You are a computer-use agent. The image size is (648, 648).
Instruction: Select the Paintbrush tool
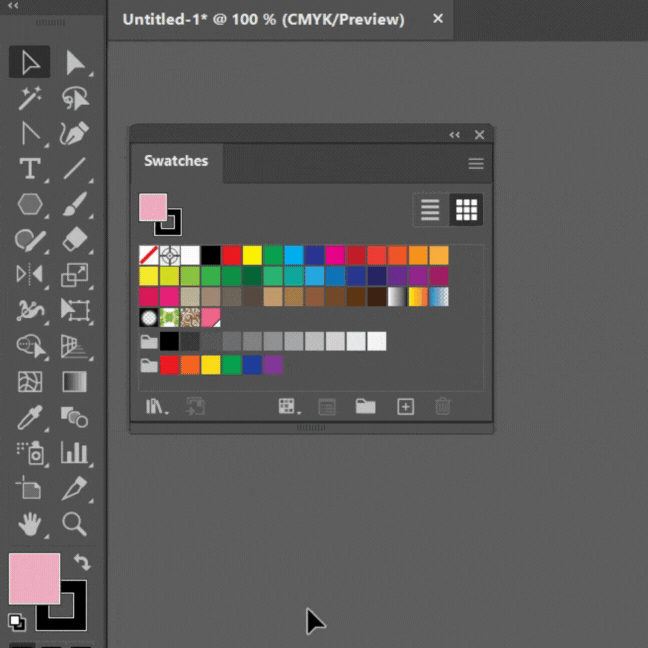coord(75,204)
